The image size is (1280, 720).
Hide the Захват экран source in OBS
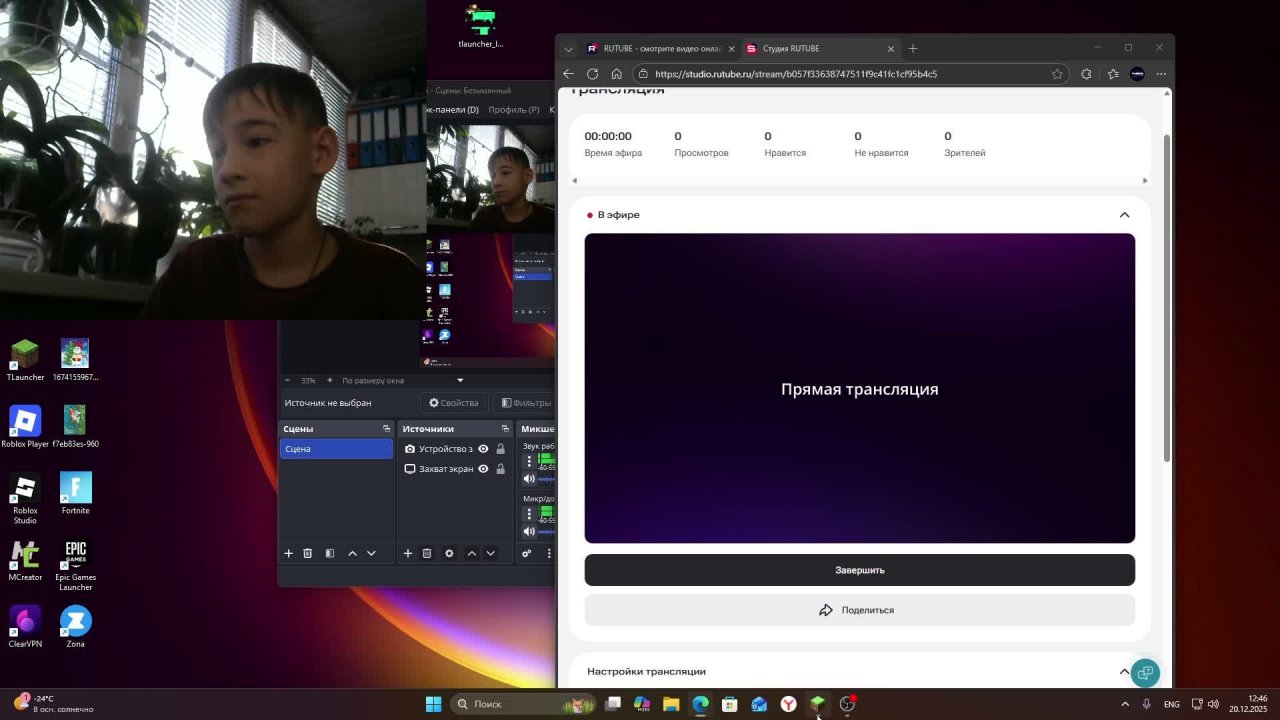[x=483, y=469]
